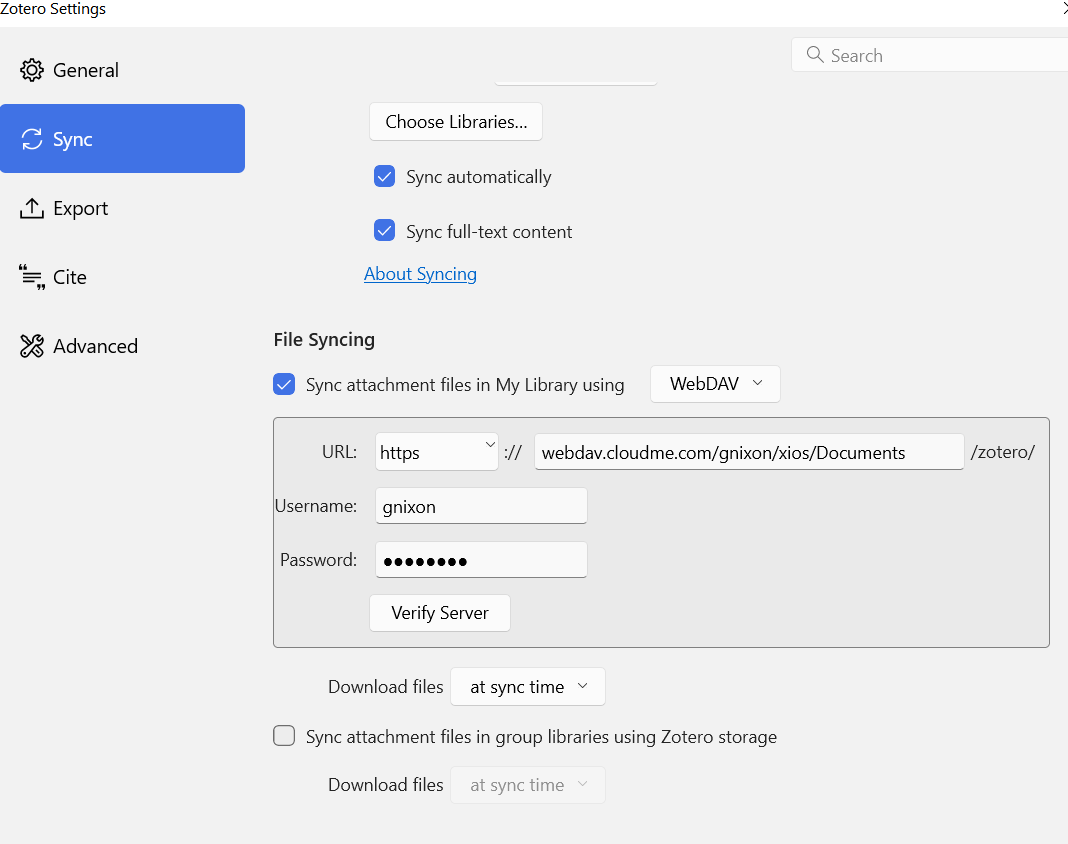Enable group libraries Zotero storage sync
This screenshot has width=1068, height=844.
[284, 736]
